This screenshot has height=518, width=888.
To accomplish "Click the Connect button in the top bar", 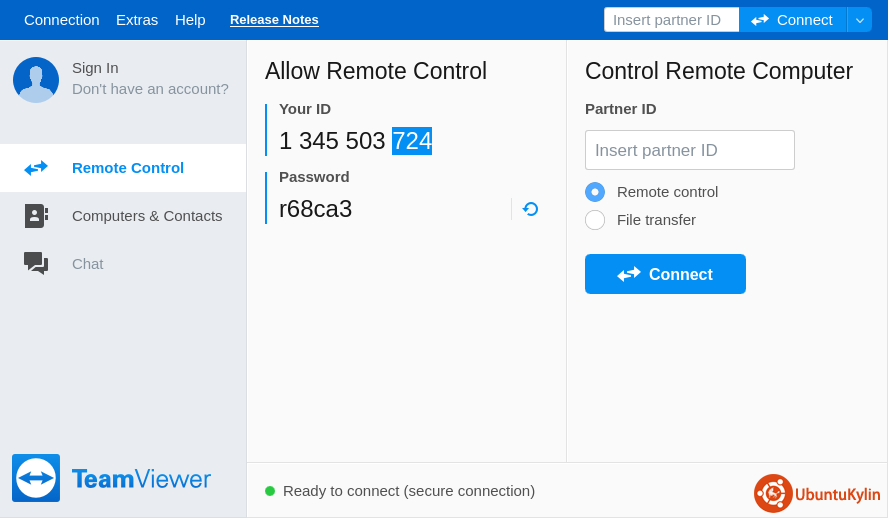I will pos(793,20).
